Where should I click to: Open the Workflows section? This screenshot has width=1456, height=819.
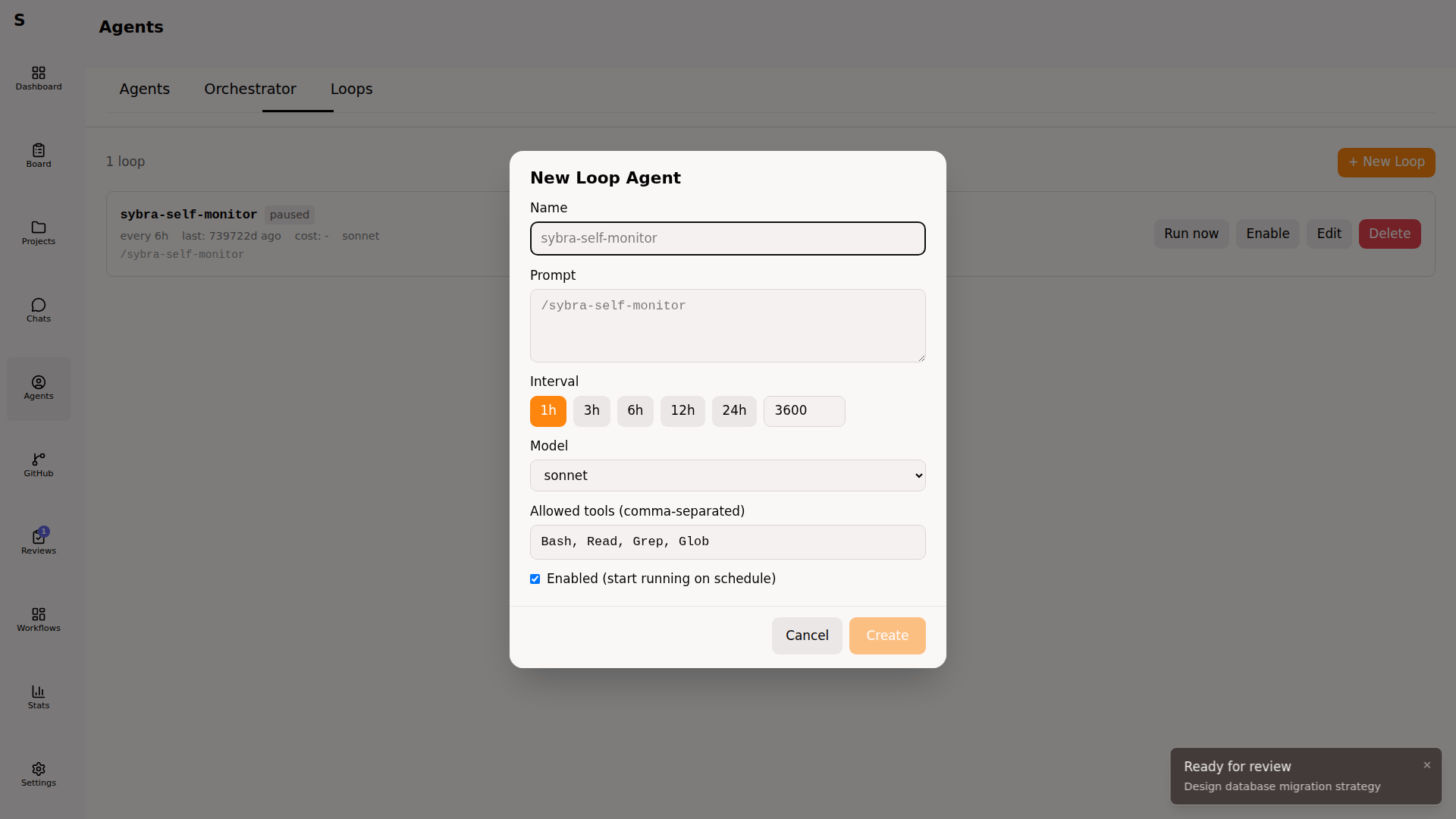pyautogui.click(x=38, y=619)
